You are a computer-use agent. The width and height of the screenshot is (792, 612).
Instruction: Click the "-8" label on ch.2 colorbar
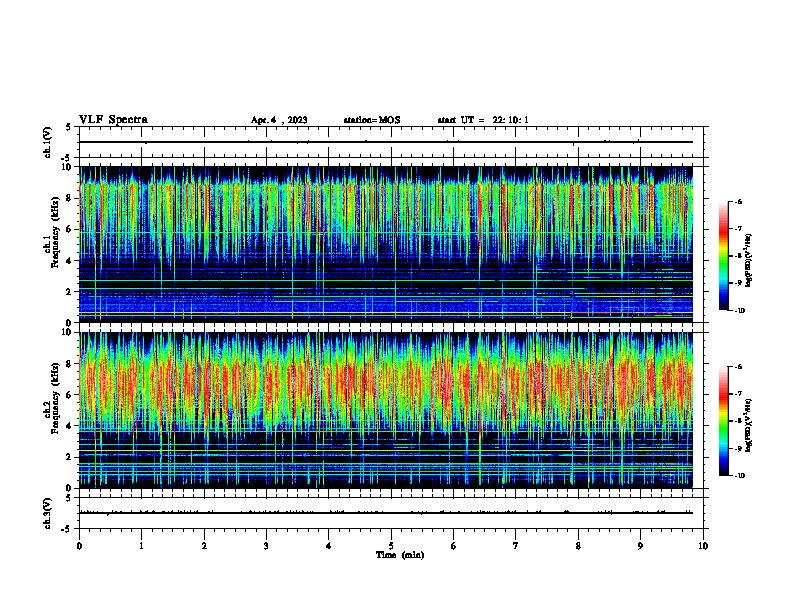738,421
